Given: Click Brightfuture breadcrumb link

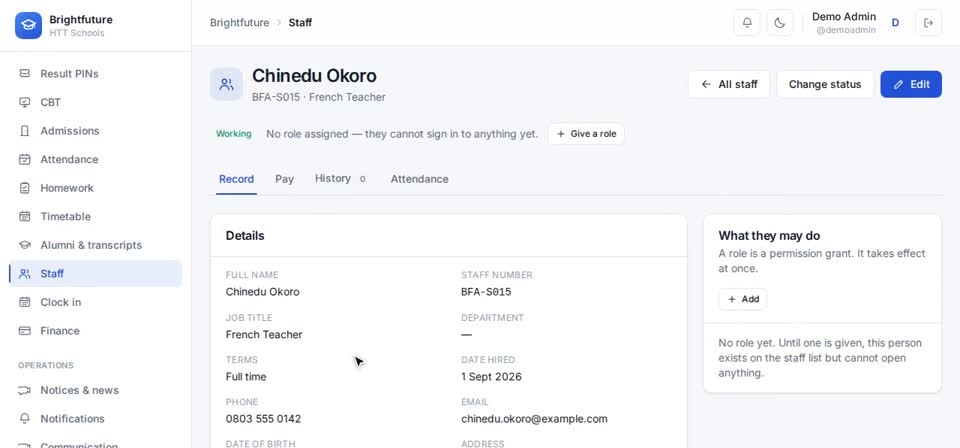Looking at the screenshot, I should coord(239,23).
